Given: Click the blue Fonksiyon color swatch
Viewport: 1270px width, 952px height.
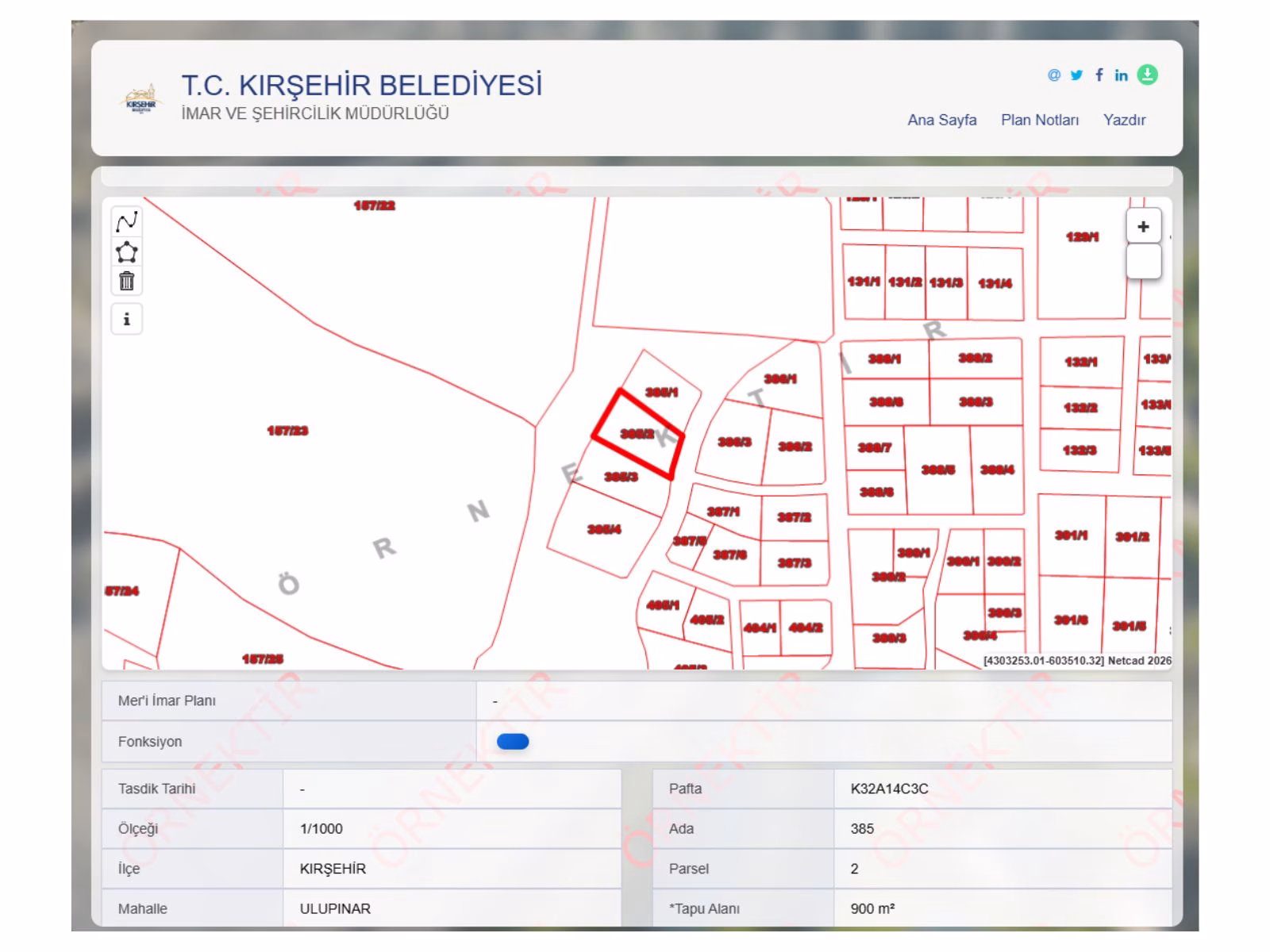Looking at the screenshot, I should [513, 742].
